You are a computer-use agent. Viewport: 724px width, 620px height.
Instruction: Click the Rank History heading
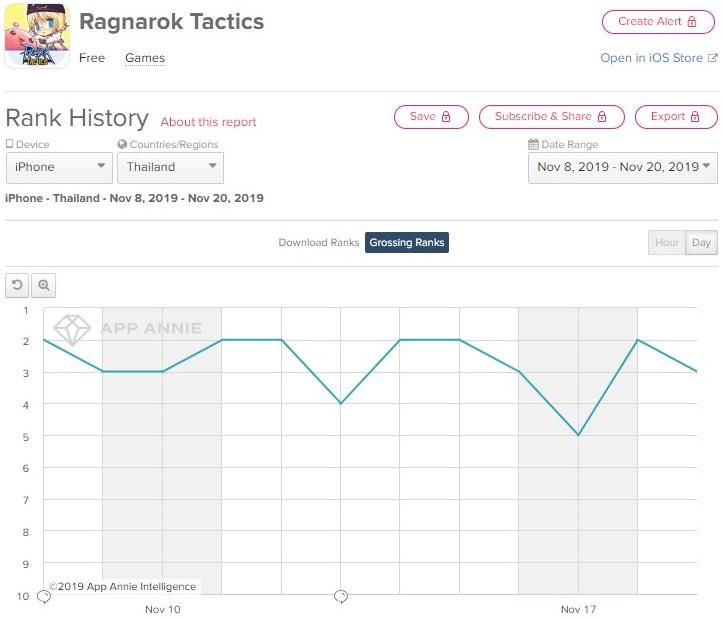pyautogui.click(x=77, y=118)
